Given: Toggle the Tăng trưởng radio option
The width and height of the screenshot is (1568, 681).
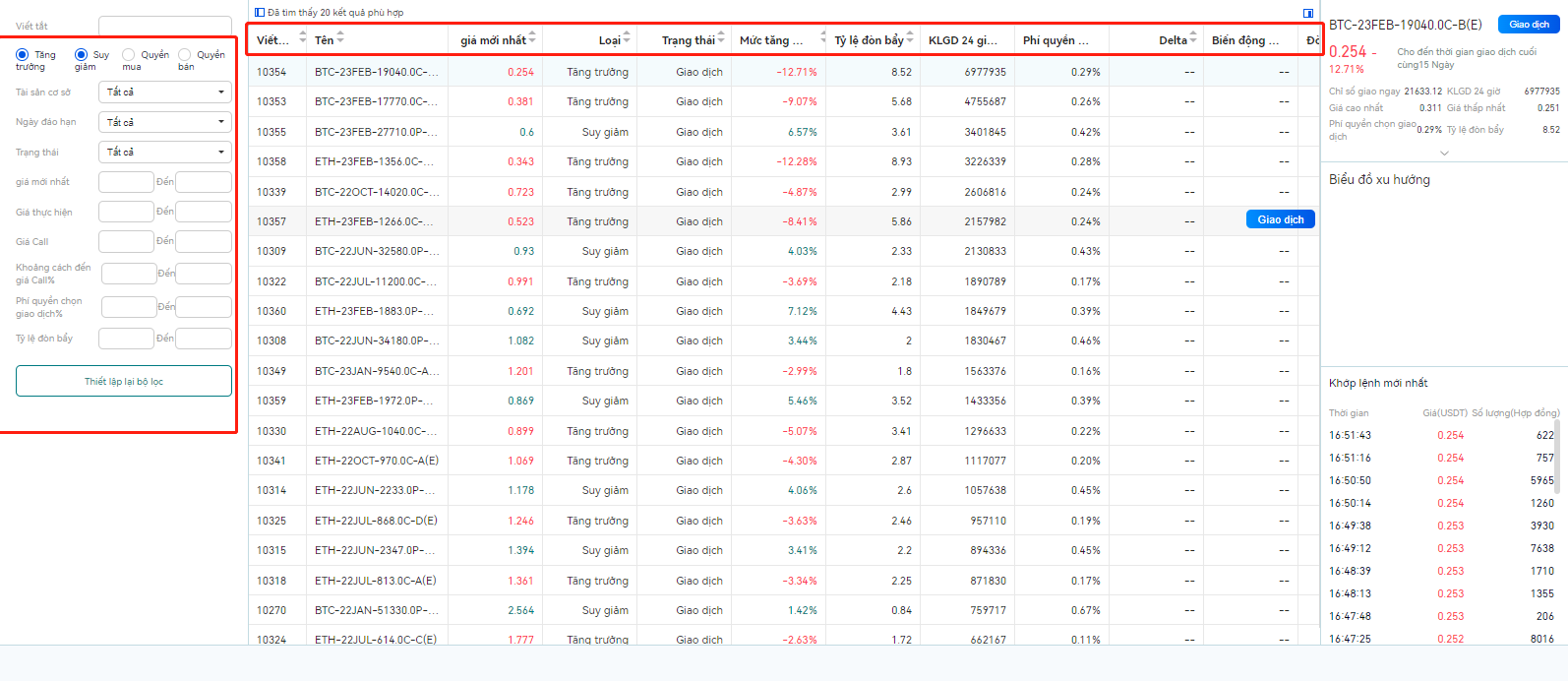Looking at the screenshot, I should (x=22, y=55).
